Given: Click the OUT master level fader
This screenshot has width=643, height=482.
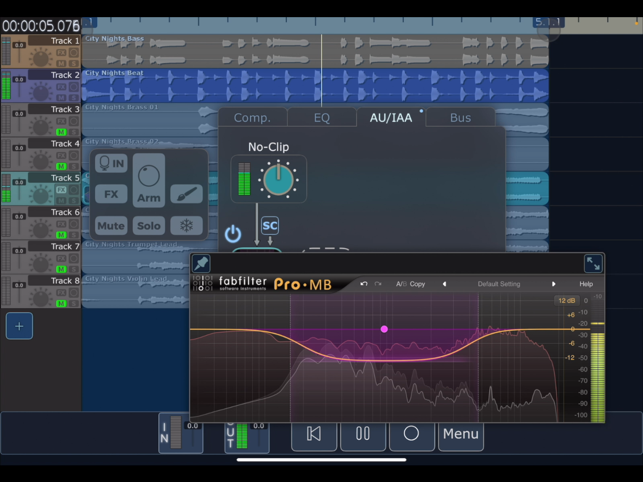Looking at the screenshot, I should [258, 437].
